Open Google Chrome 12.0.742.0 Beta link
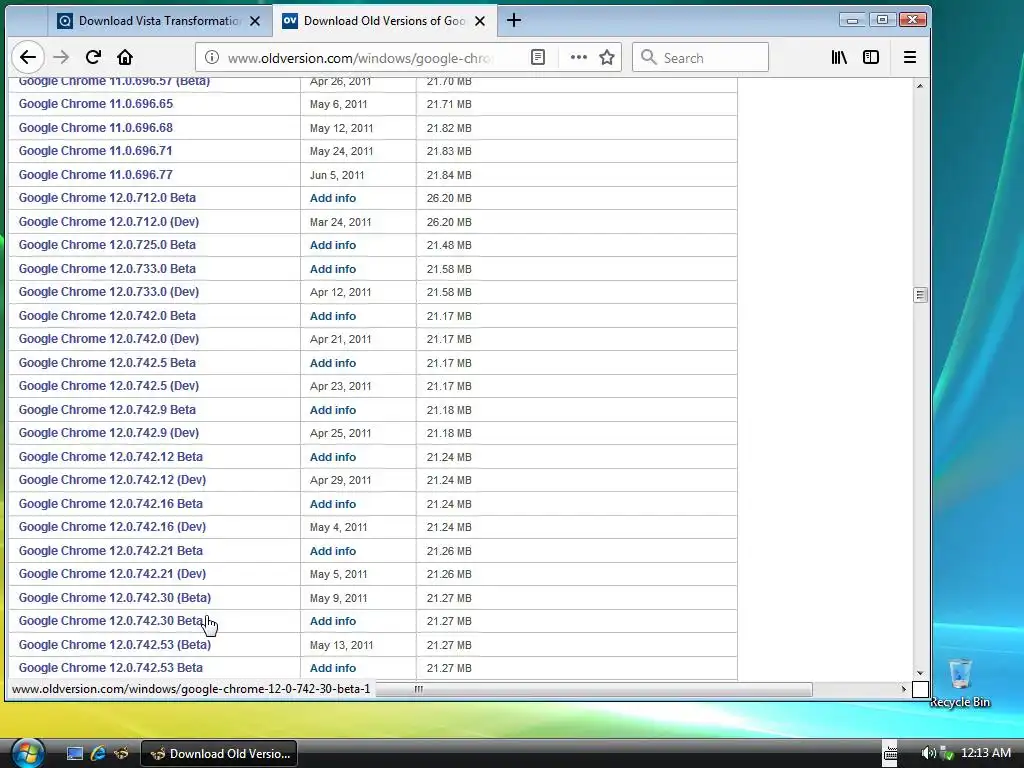 [x=107, y=315]
